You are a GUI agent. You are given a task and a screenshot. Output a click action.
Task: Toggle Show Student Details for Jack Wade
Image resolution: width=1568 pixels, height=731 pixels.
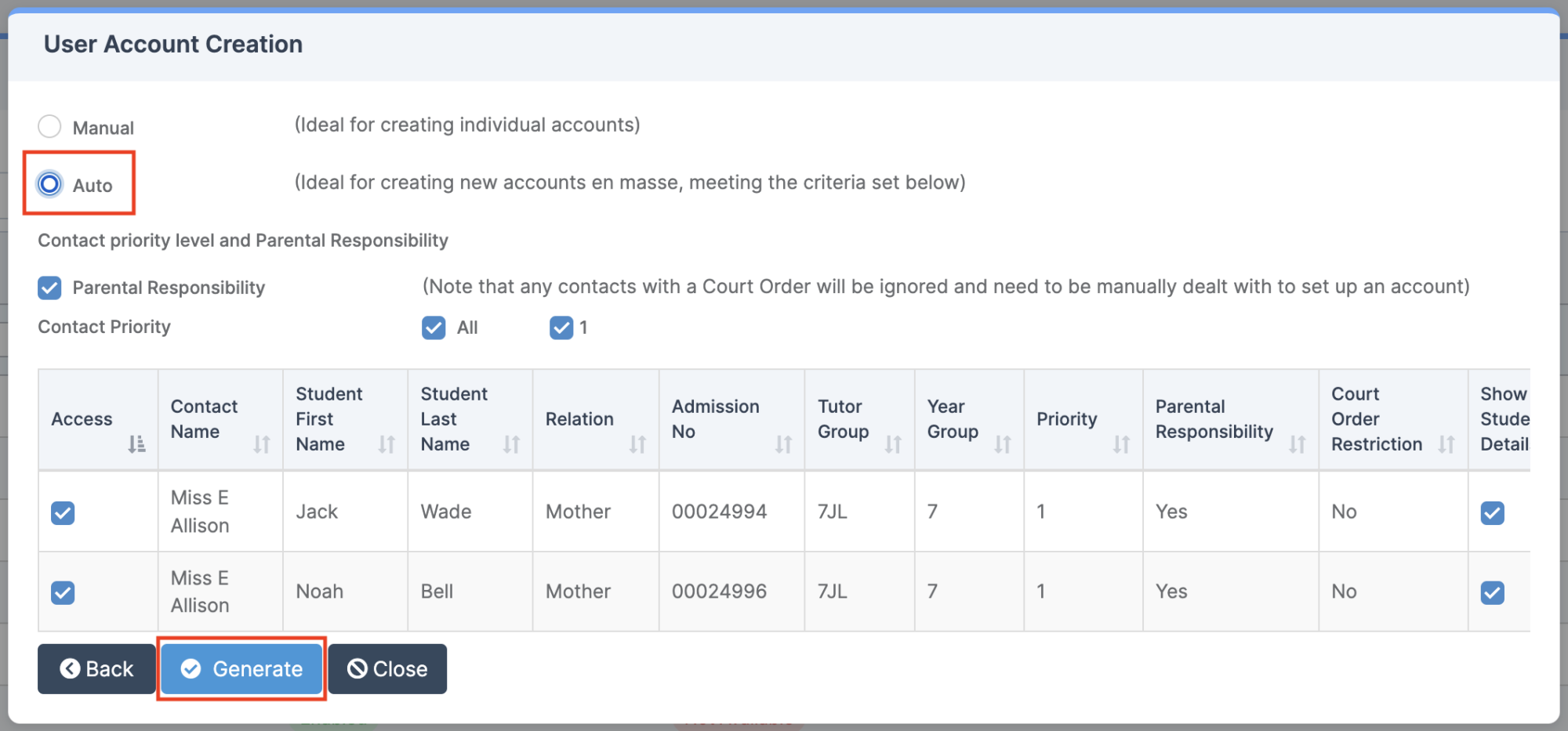click(1492, 513)
